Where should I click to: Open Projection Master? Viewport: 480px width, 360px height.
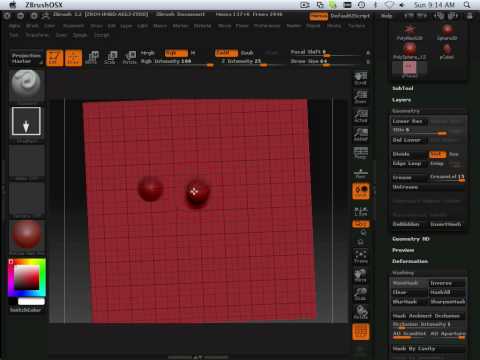click(26, 58)
